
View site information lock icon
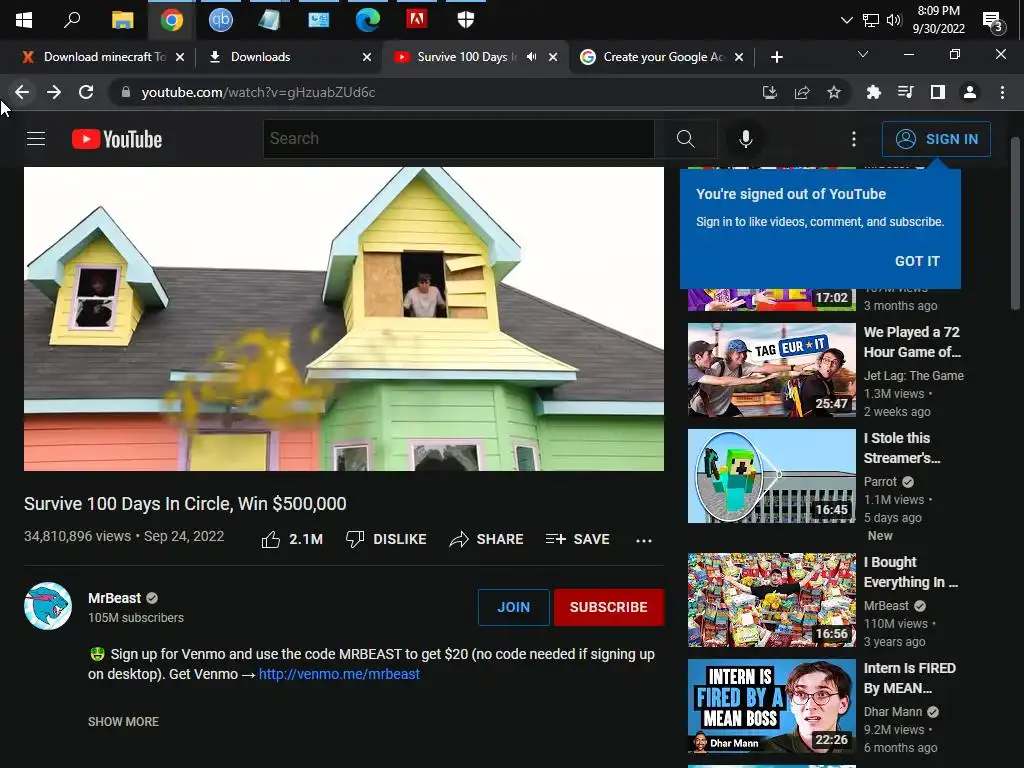click(125, 92)
